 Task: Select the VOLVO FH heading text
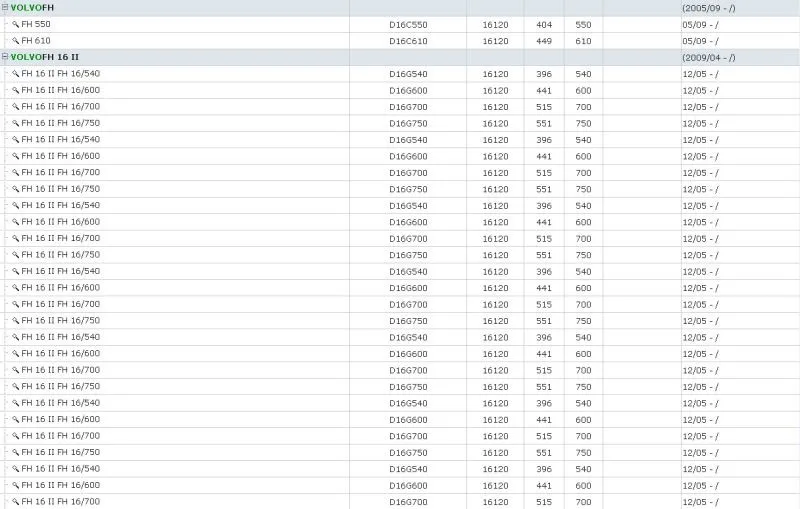(32, 8)
